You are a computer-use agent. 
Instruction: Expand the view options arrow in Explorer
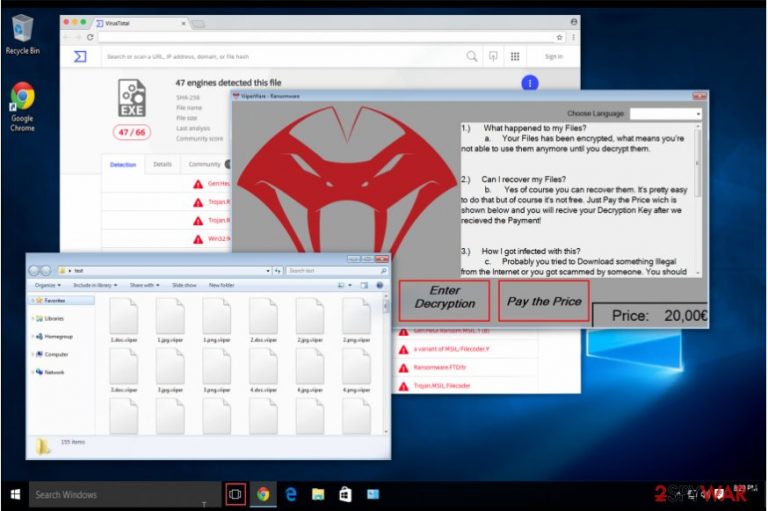pyautogui.click(x=350, y=285)
